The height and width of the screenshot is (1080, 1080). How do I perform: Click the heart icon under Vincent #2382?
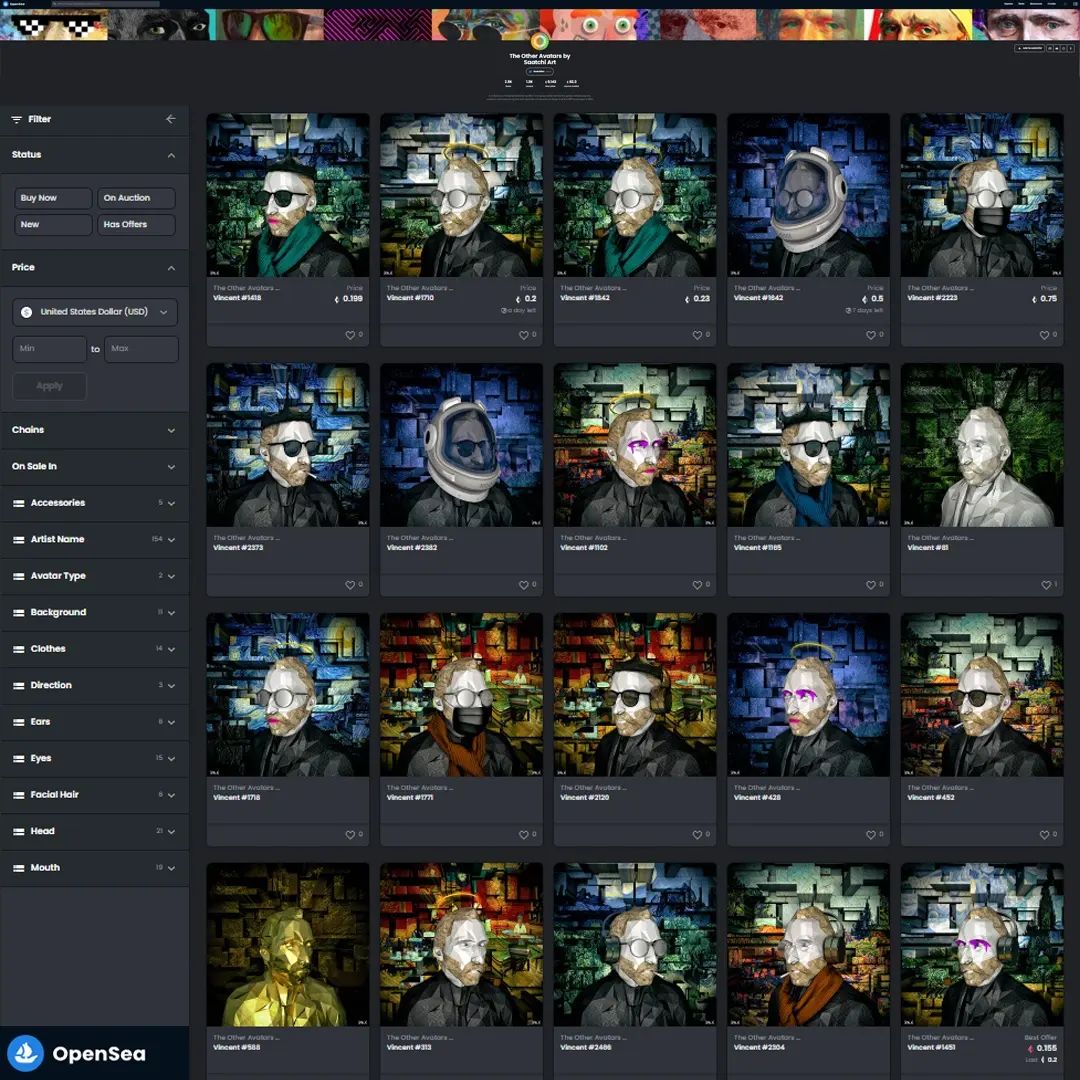(523, 585)
